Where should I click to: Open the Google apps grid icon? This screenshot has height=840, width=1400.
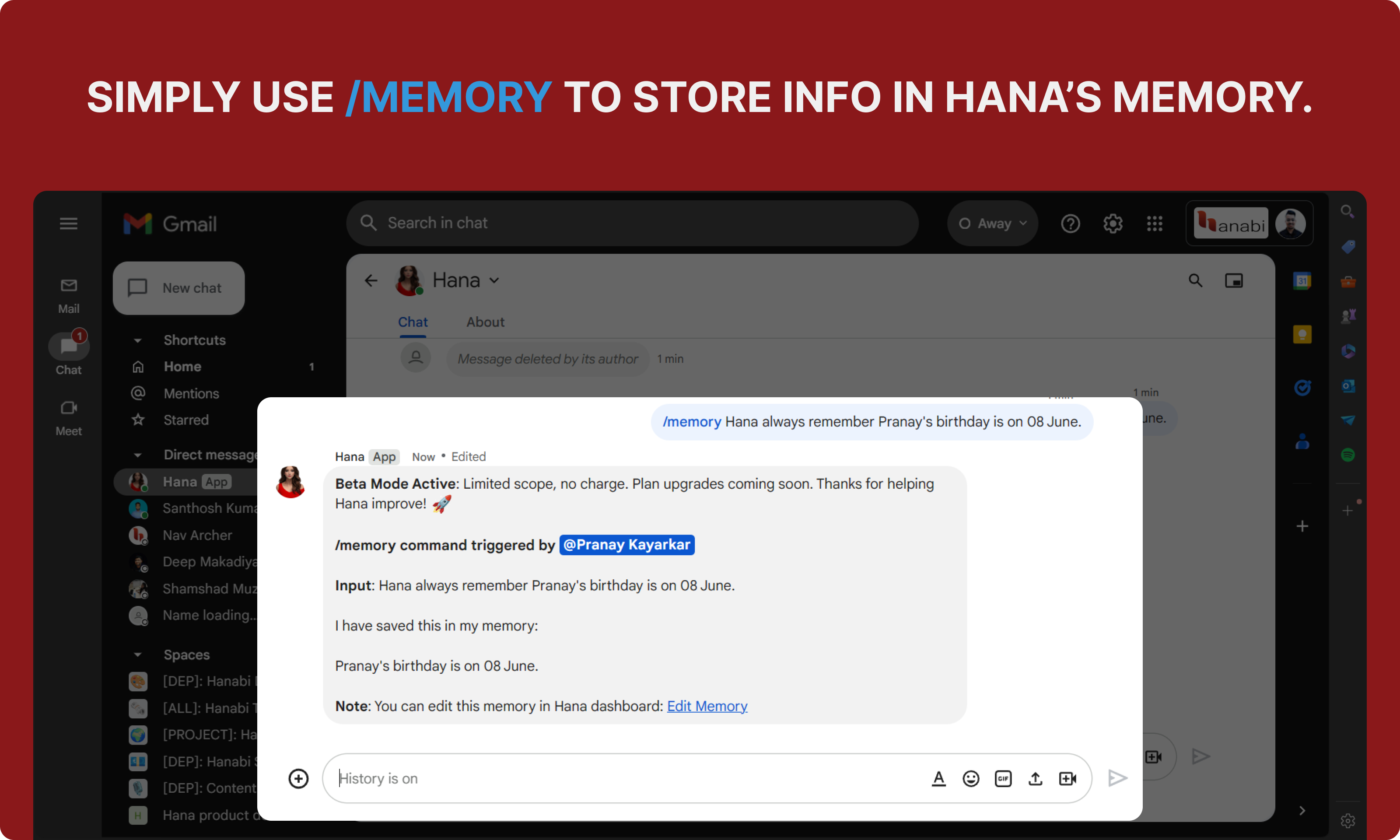(x=1155, y=224)
